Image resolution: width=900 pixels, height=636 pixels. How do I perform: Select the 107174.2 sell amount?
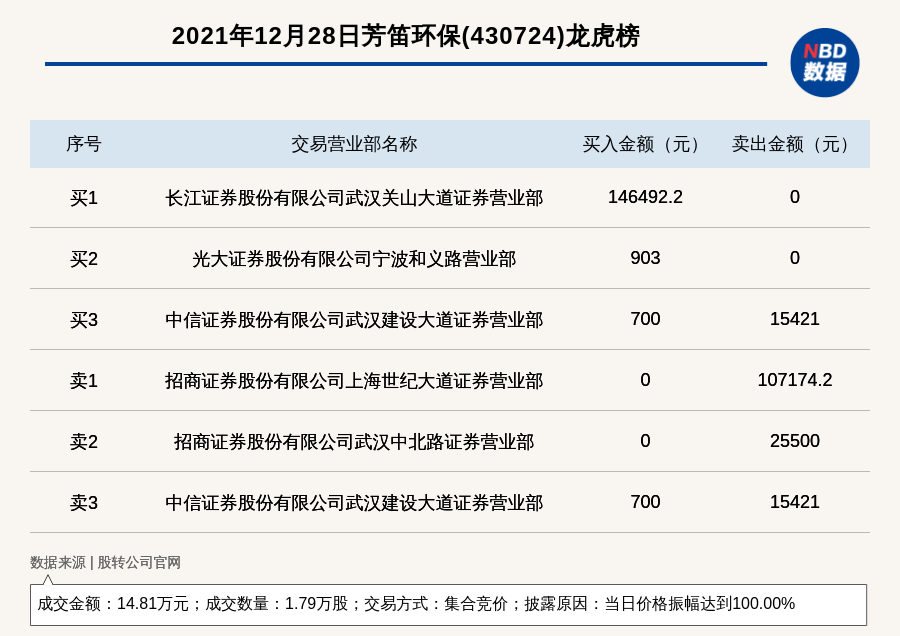(794, 380)
